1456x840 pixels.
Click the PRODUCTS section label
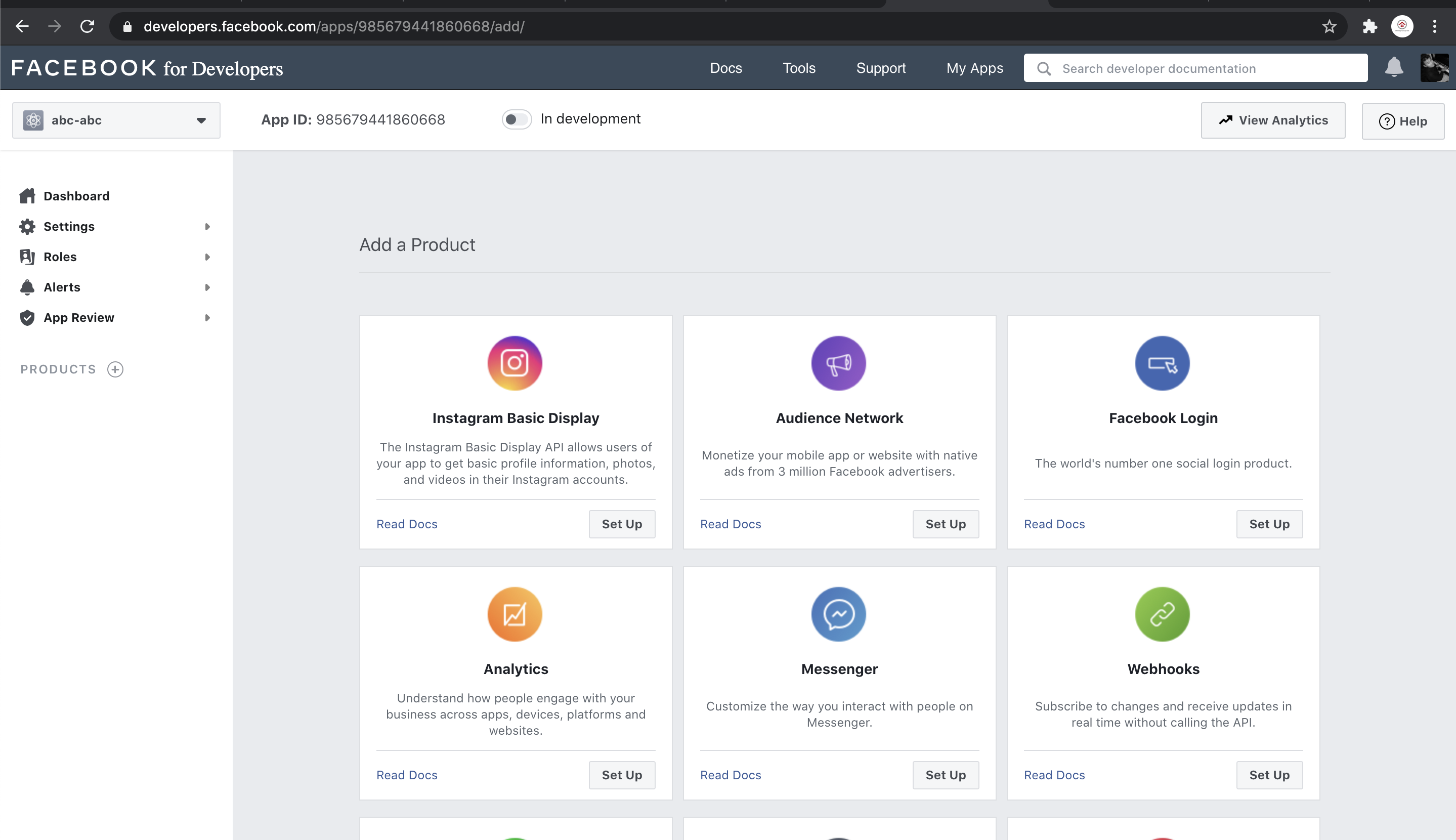pos(58,369)
